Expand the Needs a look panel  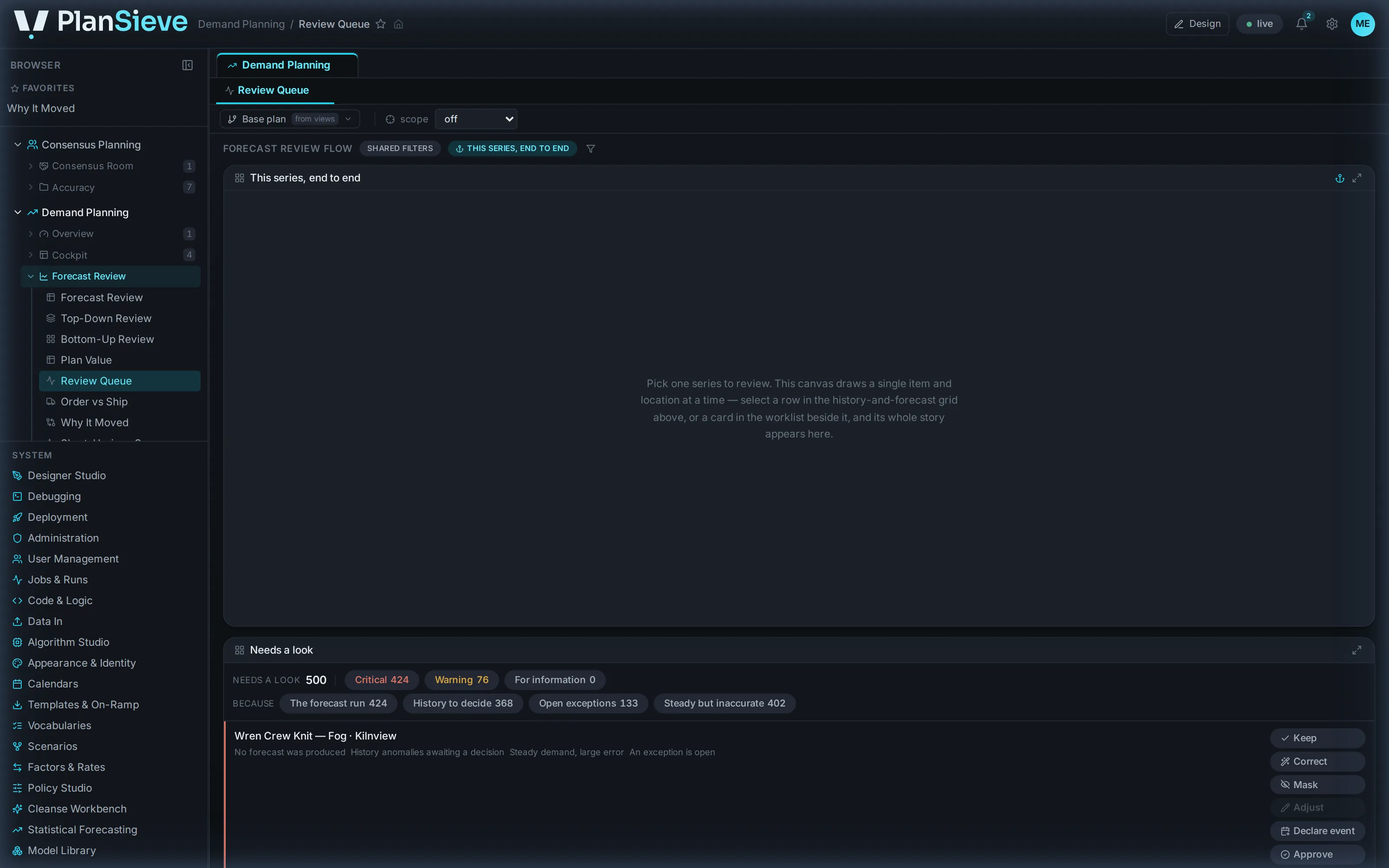(1357, 650)
